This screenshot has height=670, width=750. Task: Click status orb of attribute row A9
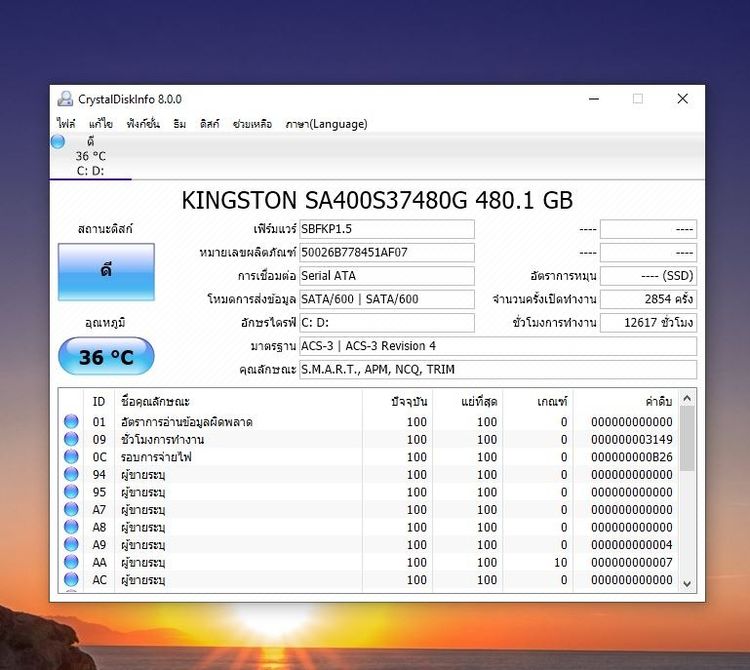pyautogui.click(x=71, y=544)
